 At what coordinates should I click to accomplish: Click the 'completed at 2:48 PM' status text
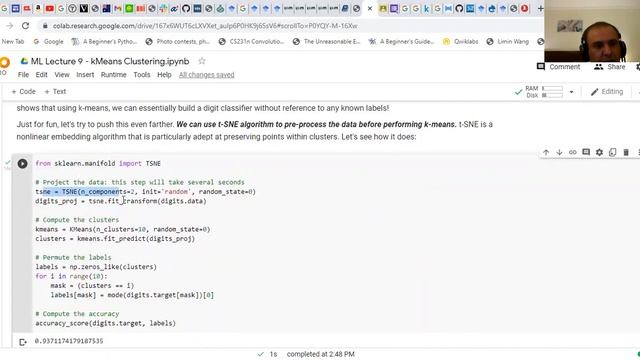coord(320,354)
